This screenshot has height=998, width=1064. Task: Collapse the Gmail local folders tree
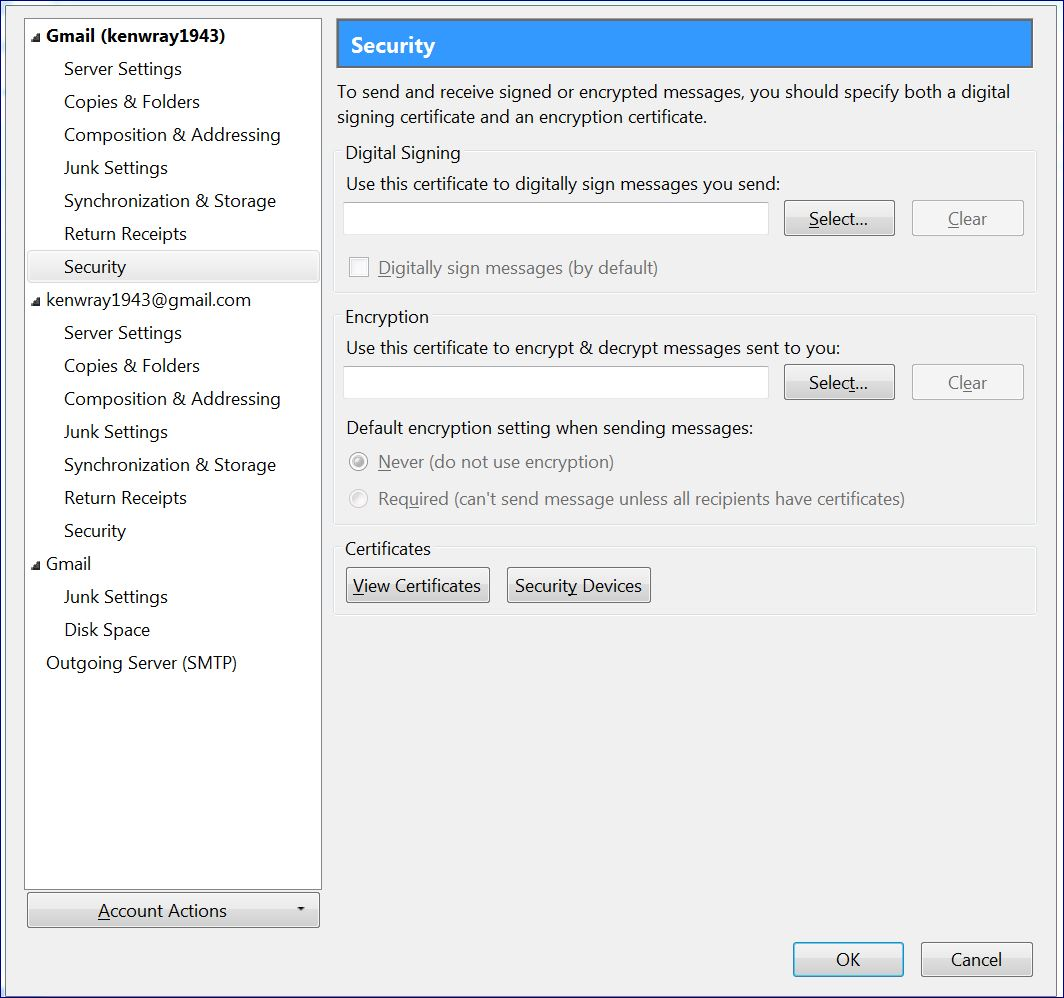36,565
